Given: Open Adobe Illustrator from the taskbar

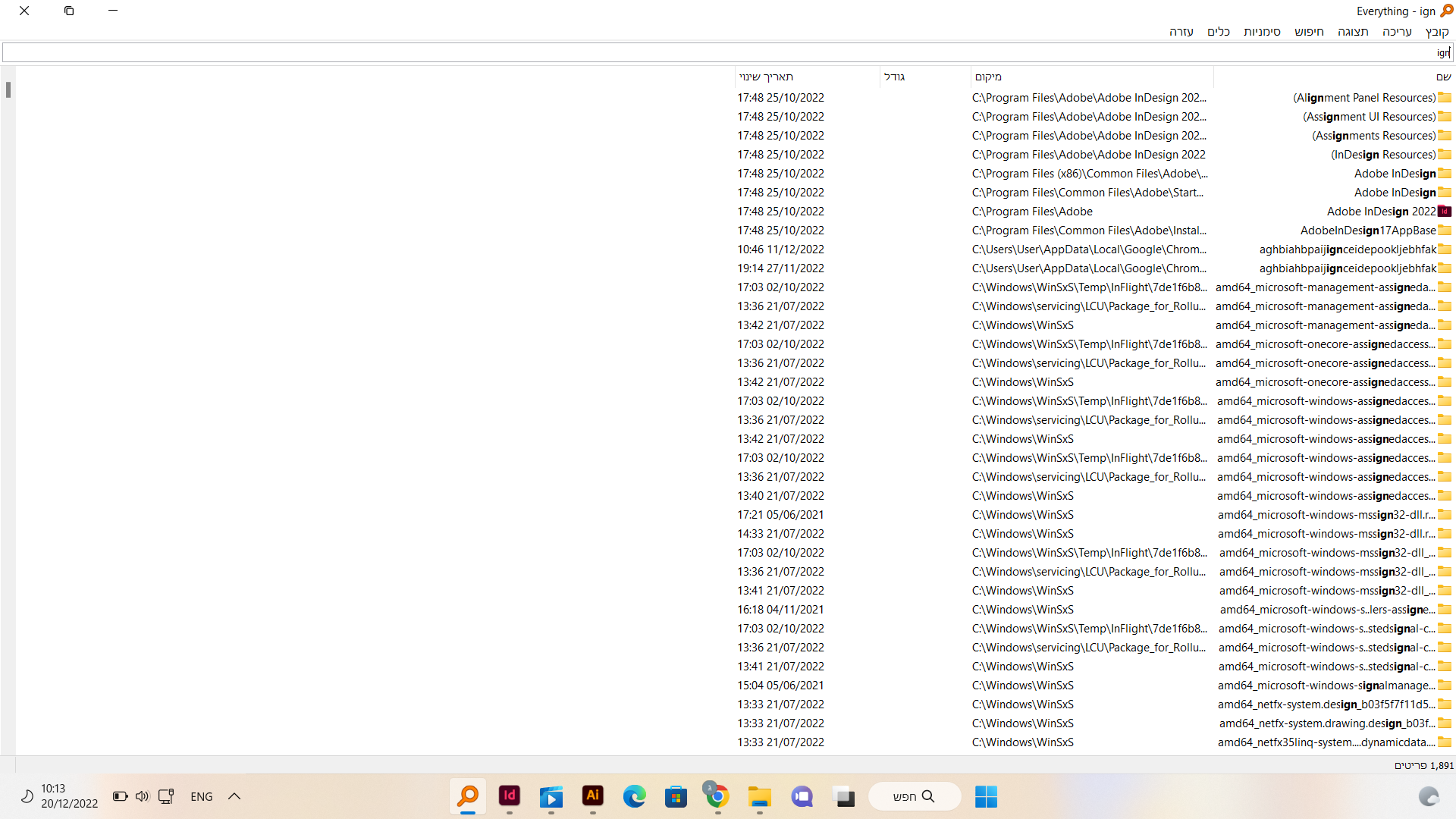Looking at the screenshot, I should coord(592,796).
